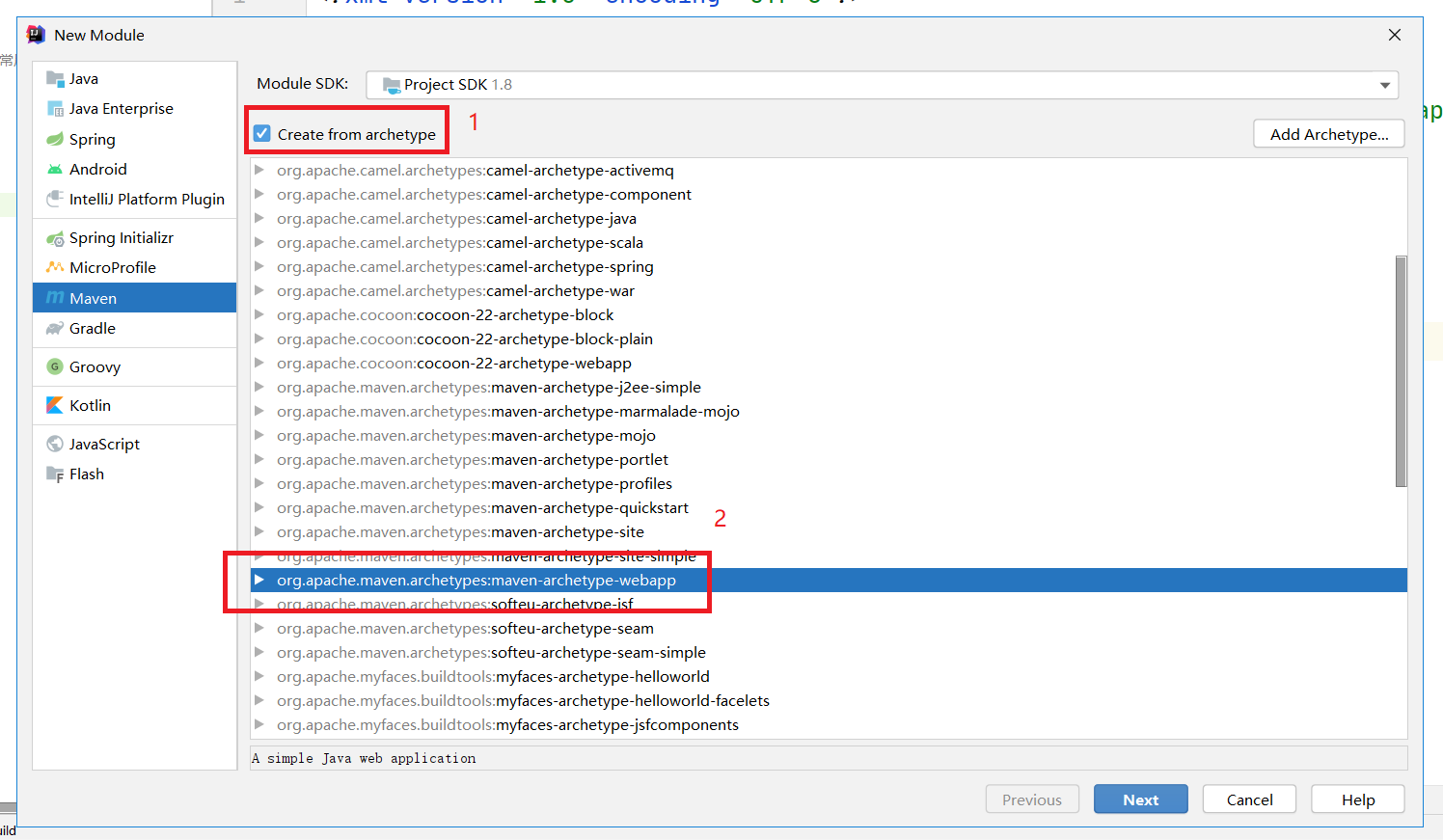Select the maven-archetype-profiles archetype
1443x840 pixels.
pos(829,483)
